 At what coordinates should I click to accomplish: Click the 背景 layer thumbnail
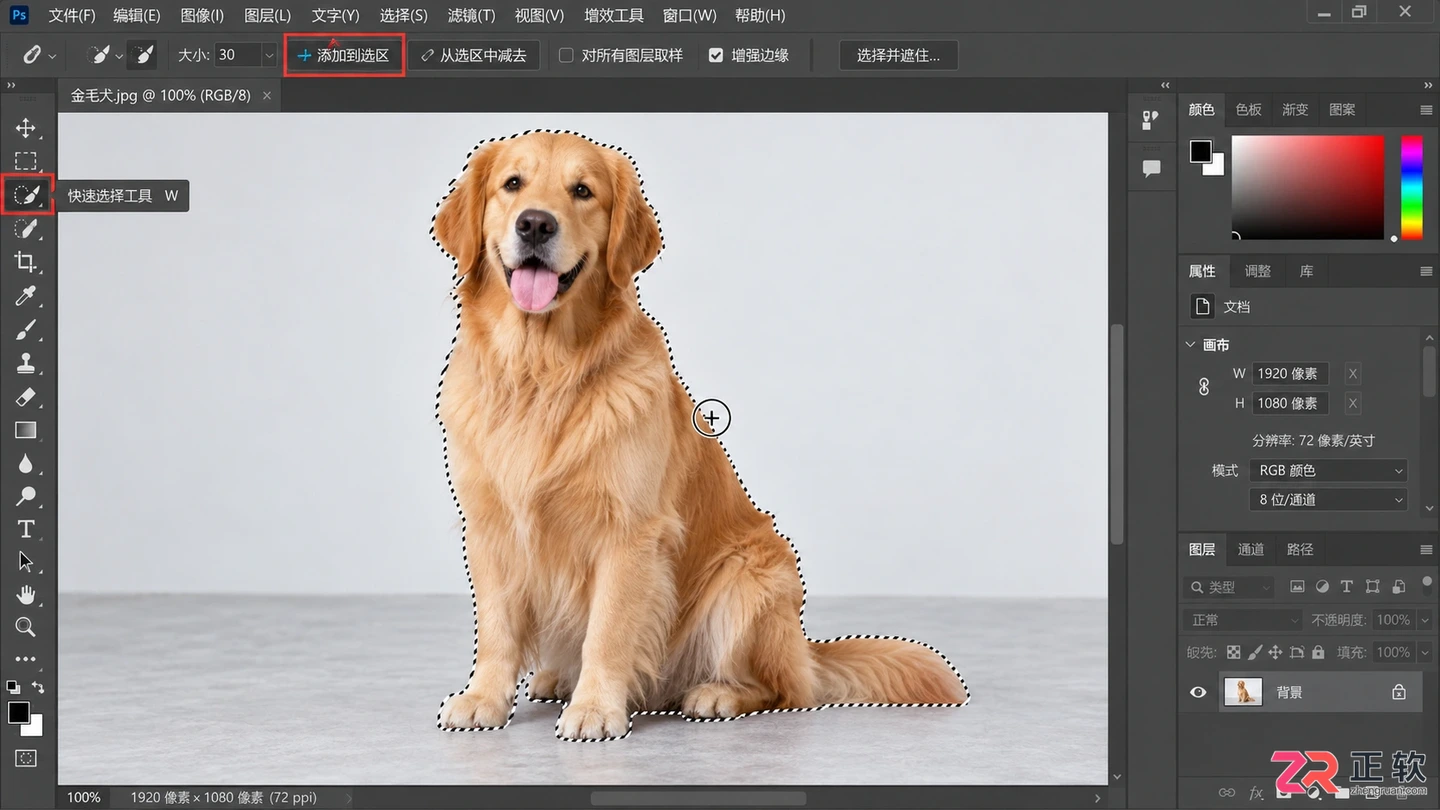[x=1242, y=692]
